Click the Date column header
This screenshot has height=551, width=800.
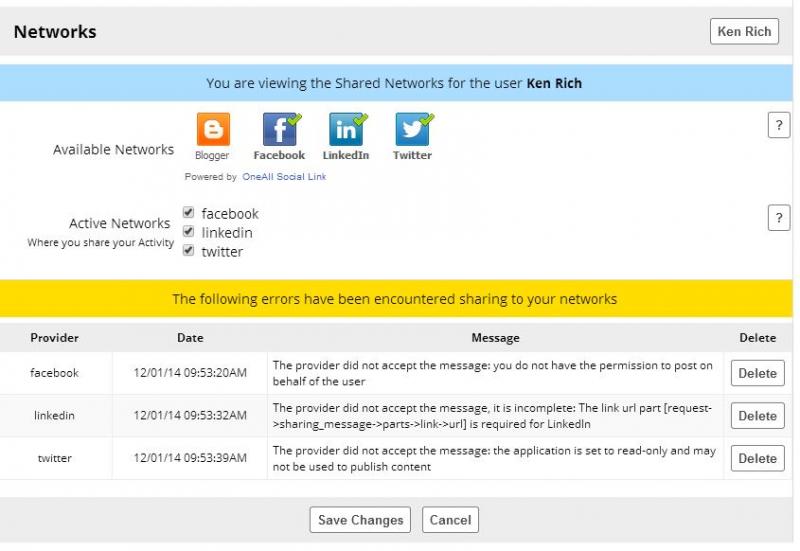pos(190,338)
